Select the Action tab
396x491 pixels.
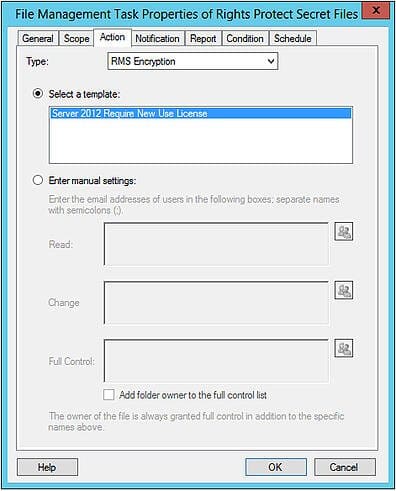click(x=112, y=37)
